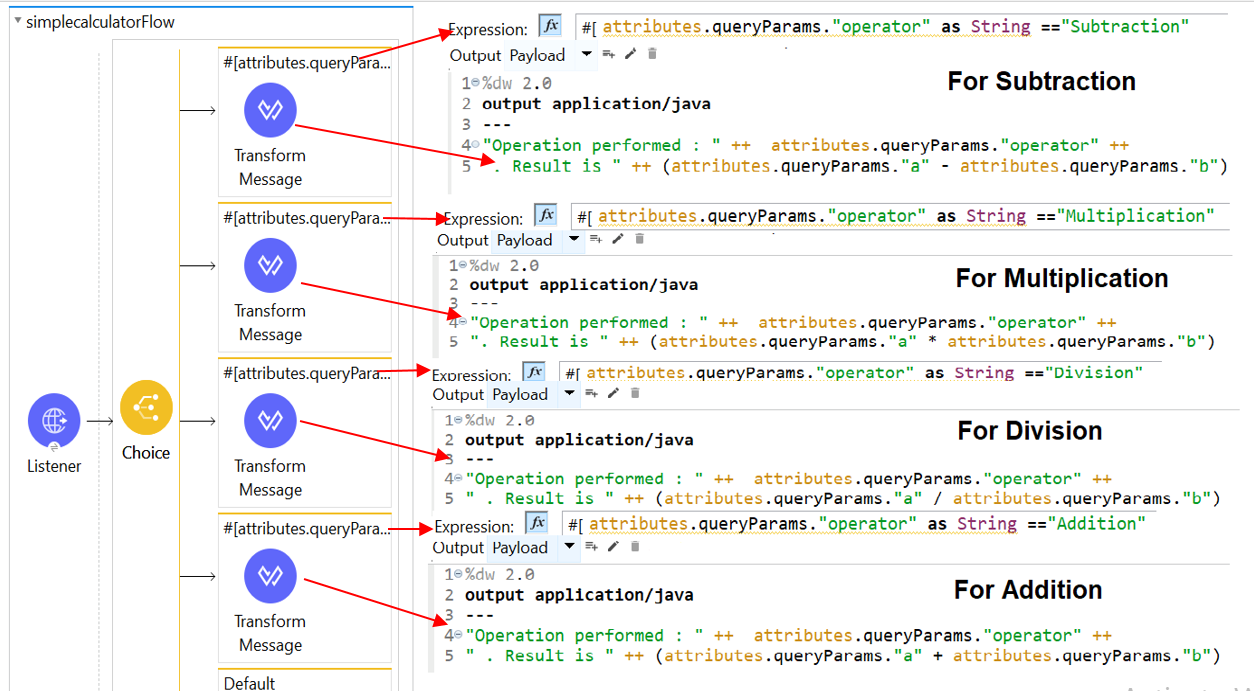Collapse the simplecalculatorFlow container
Viewport: 1254px width, 691px height.
tap(19, 22)
